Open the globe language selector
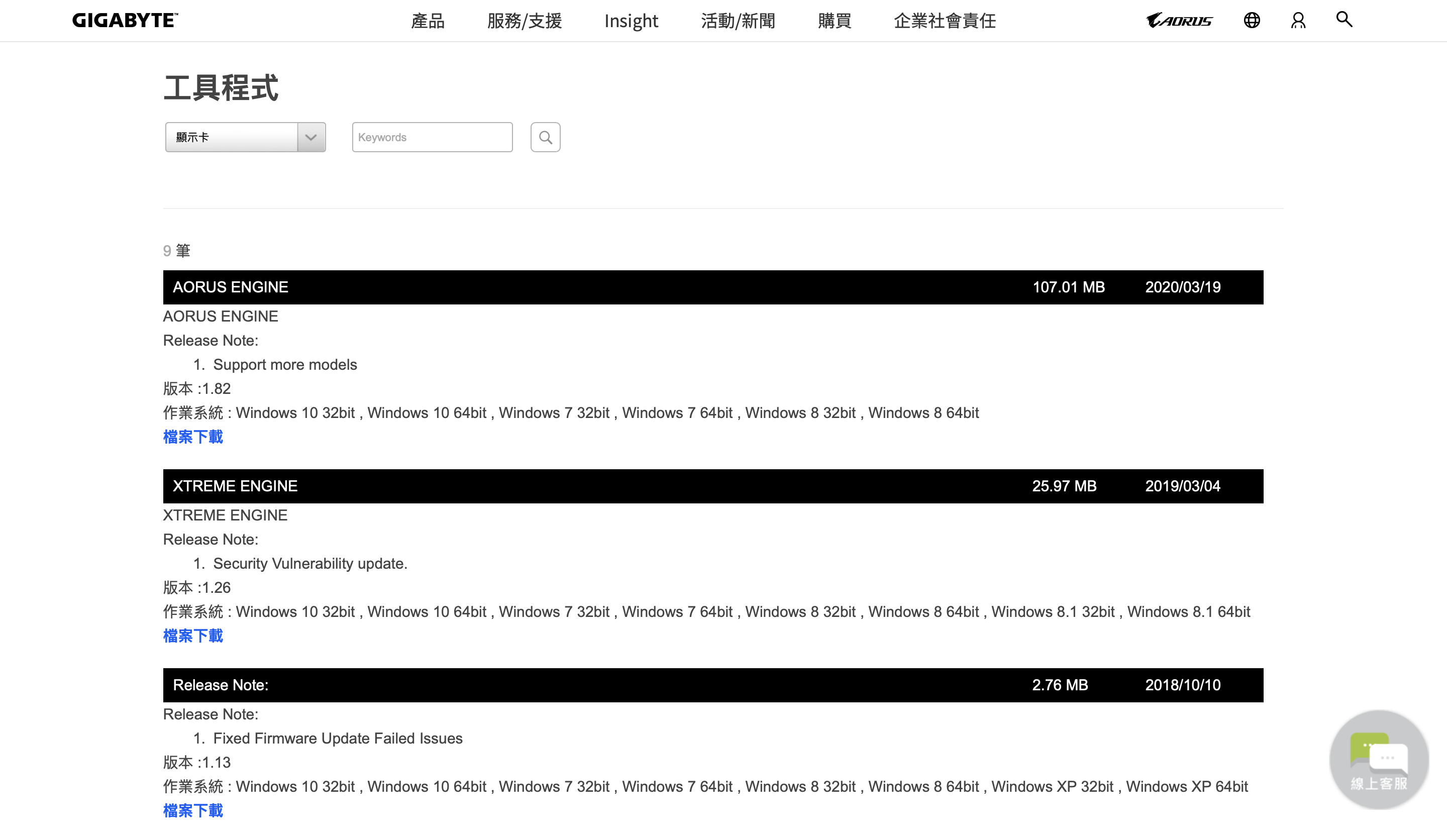The image size is (1447, 840). 1252,21
